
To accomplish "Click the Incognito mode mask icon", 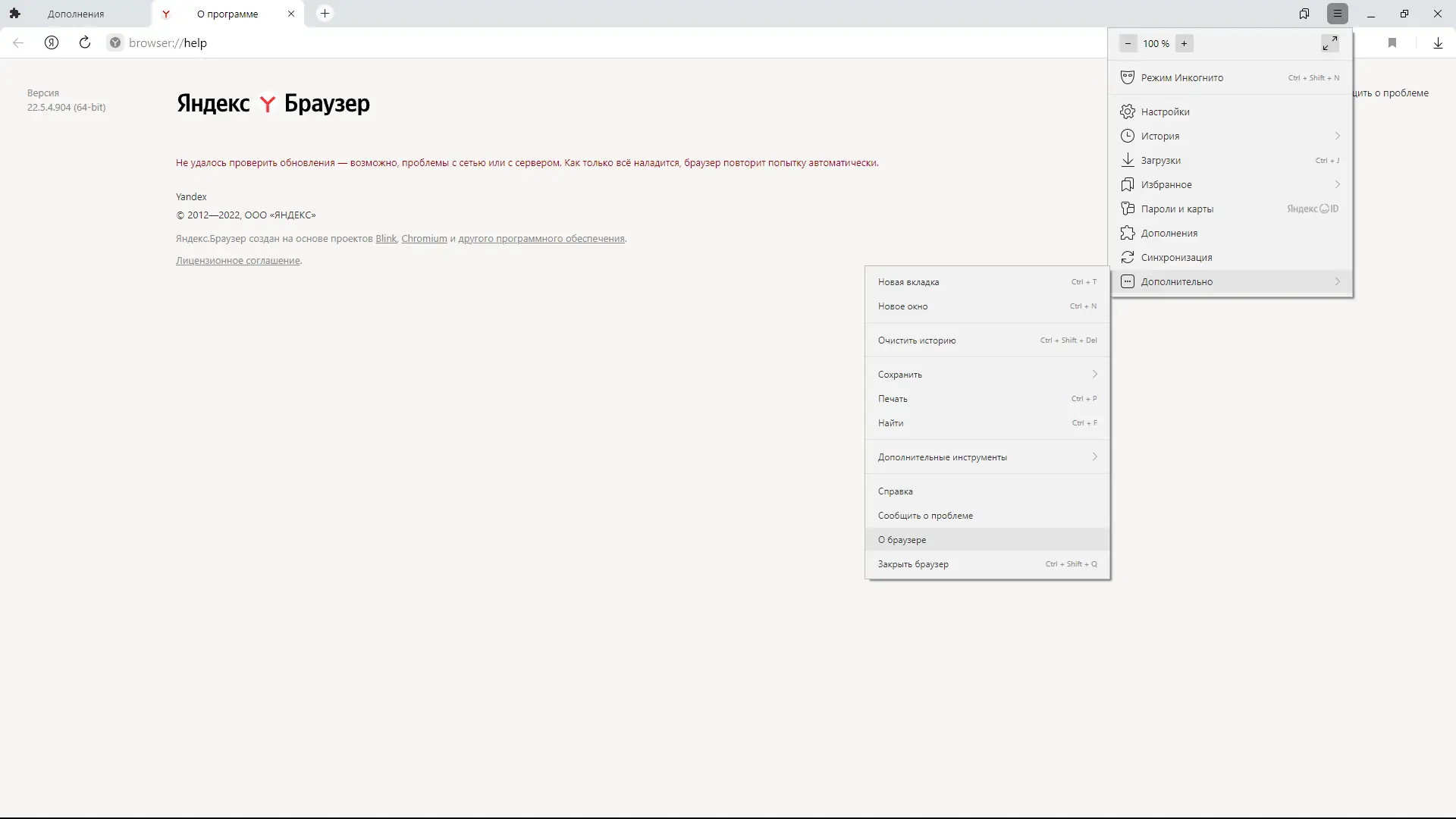I will pos(1128,77).
